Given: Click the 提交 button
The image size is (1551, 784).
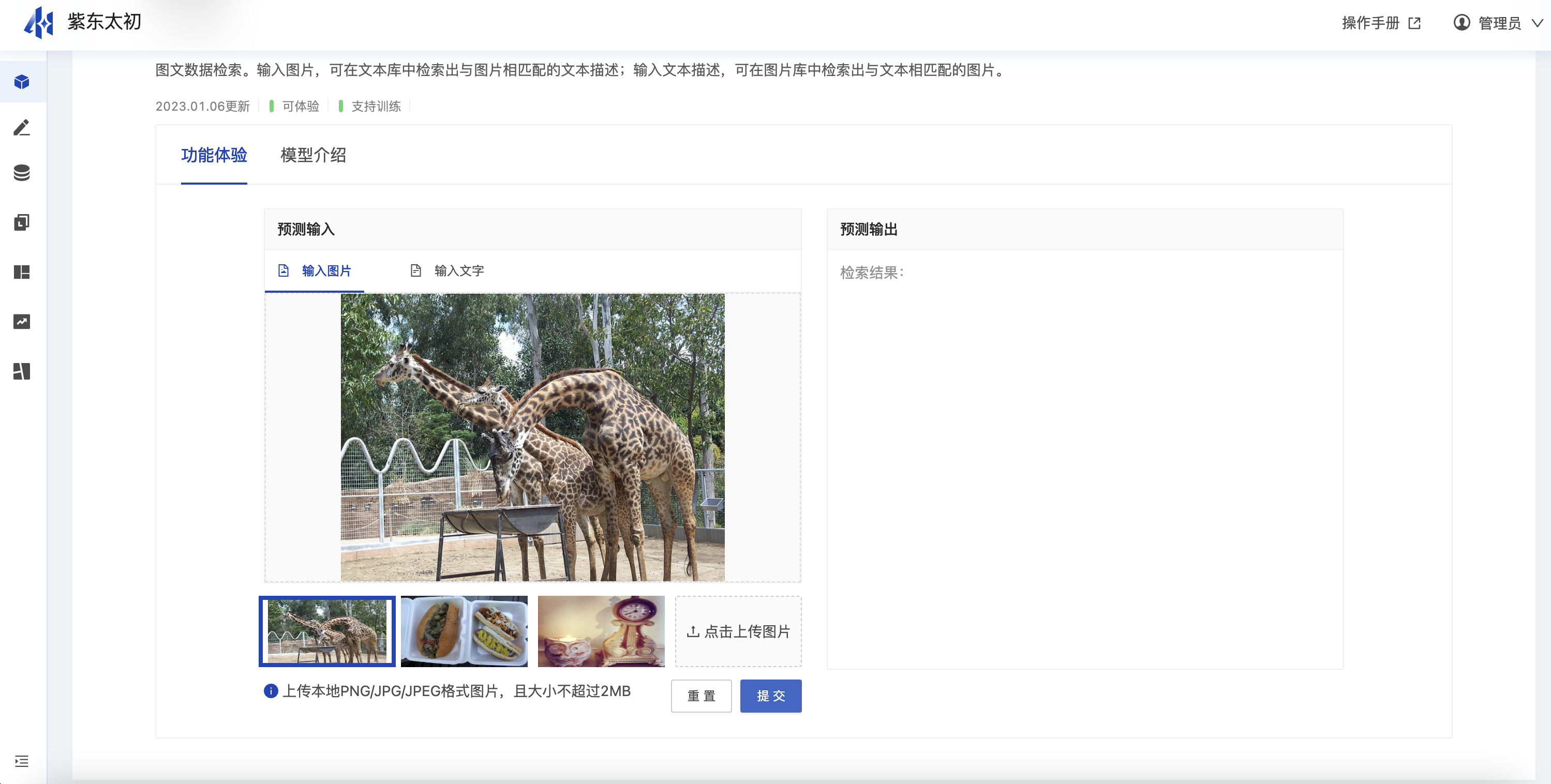Looking at the screenshot, I should pyautogui.click(x=771, y=696).
